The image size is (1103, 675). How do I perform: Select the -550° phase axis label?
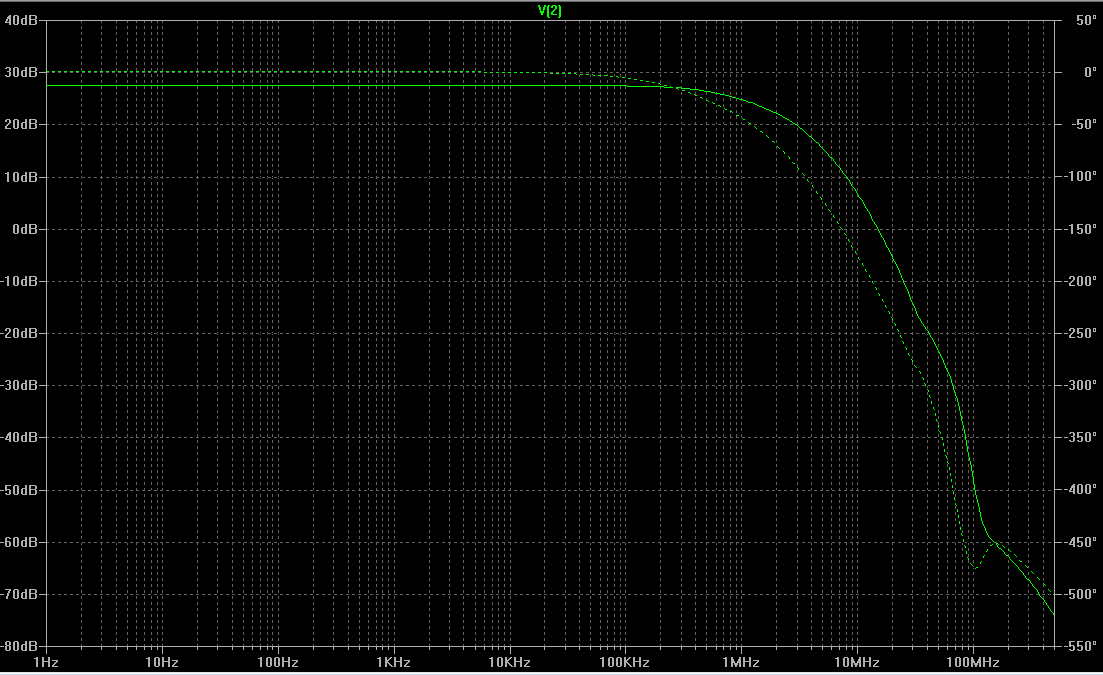(1080, 646)
